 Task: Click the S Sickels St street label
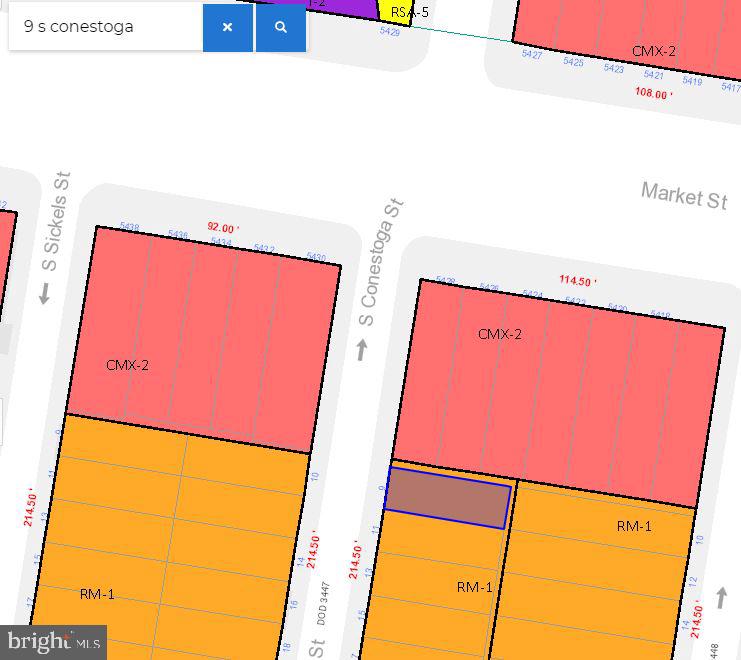point(58,223)
